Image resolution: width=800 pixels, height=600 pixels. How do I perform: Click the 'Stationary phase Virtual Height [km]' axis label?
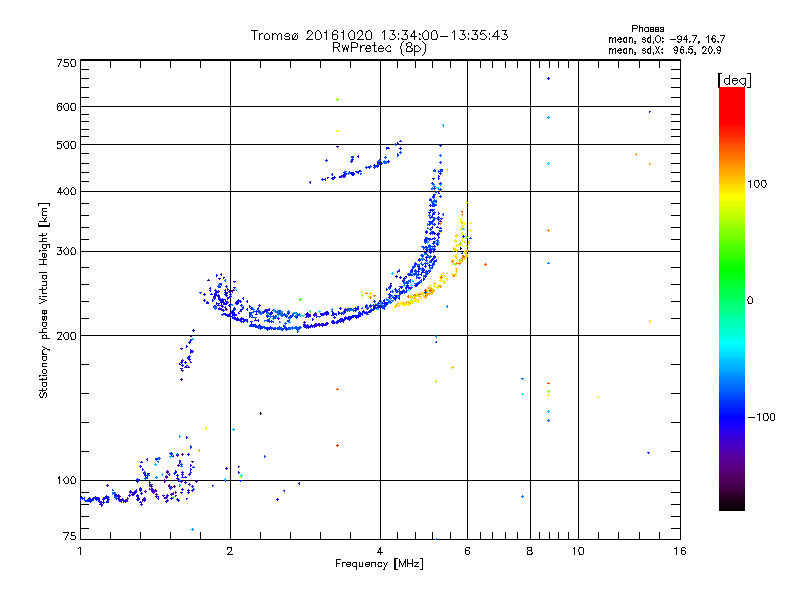coord(44,300)
